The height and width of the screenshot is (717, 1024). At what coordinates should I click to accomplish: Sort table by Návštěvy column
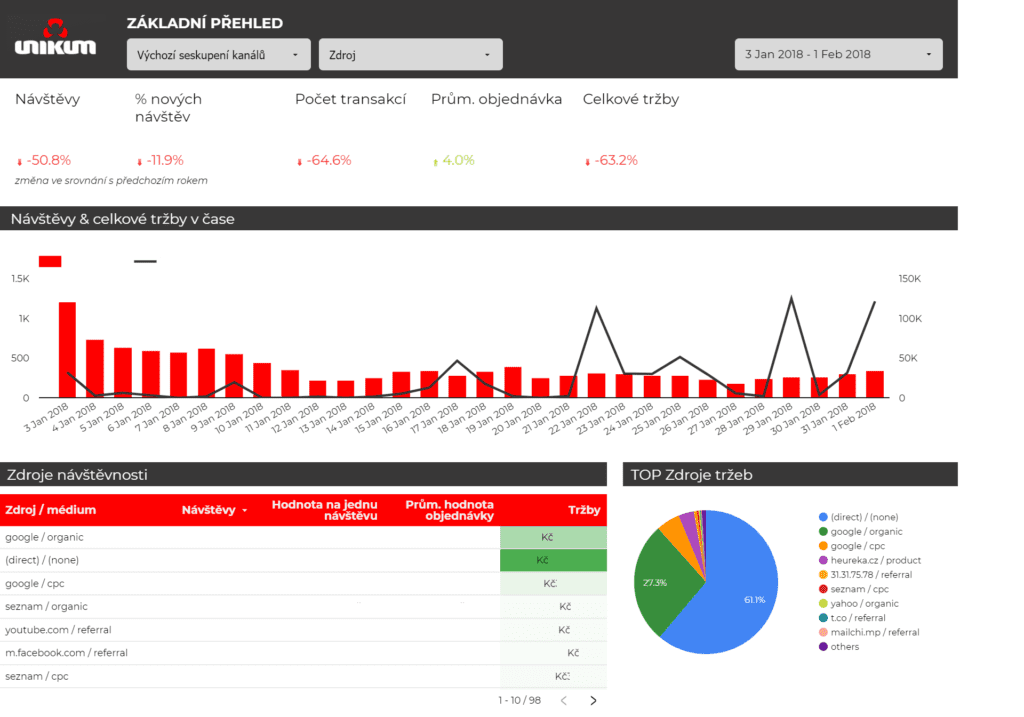(213, 510)
